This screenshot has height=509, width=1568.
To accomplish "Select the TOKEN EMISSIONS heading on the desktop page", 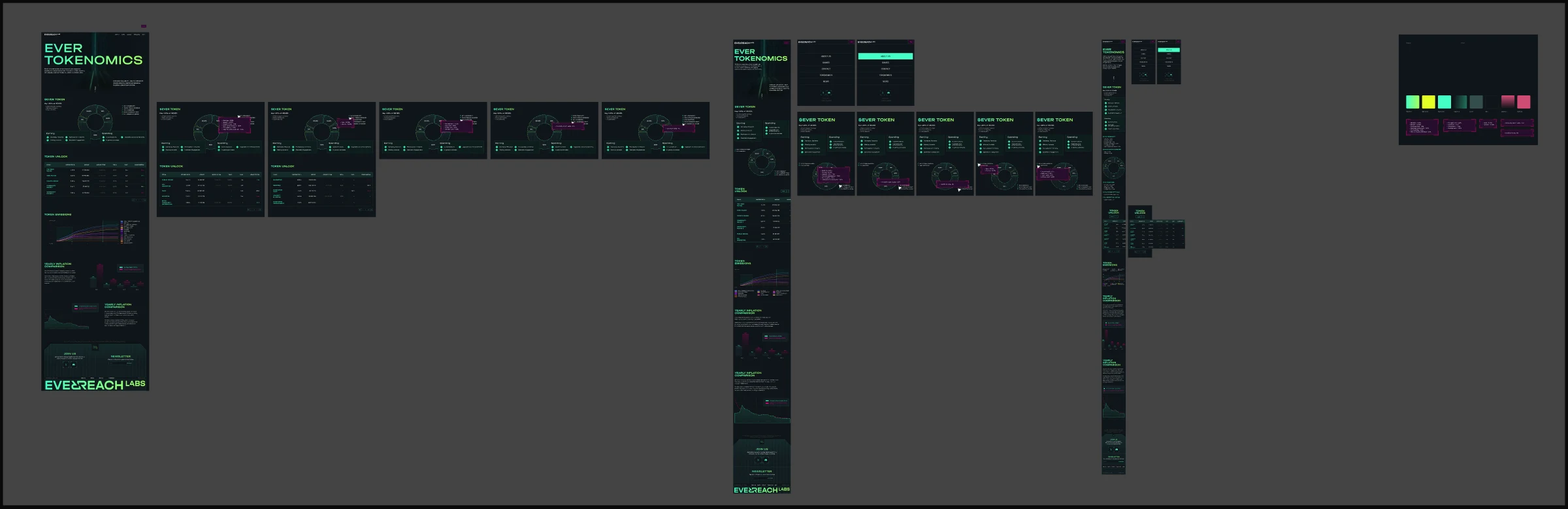I will [57, 214].
